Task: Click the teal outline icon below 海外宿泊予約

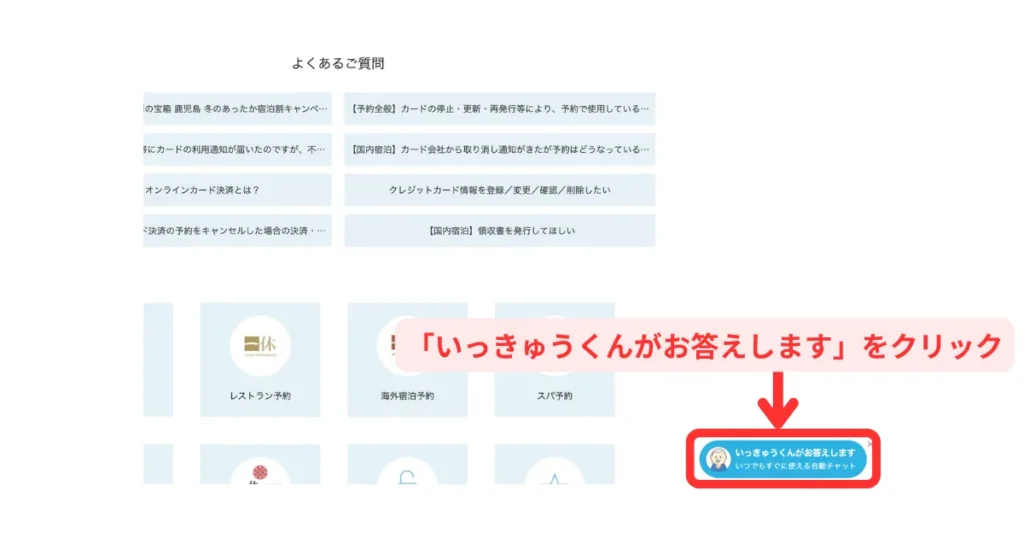Action: coord(407,474)
